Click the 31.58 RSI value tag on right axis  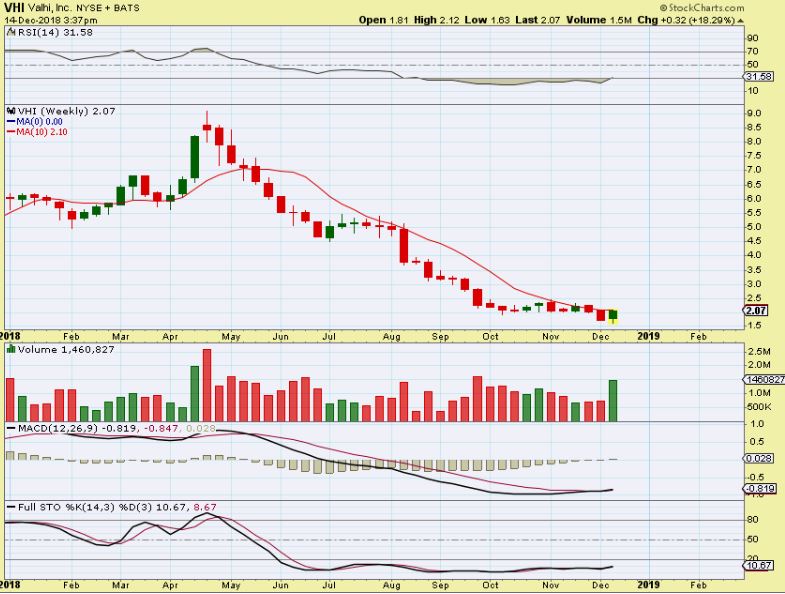(x=759, y=77)
